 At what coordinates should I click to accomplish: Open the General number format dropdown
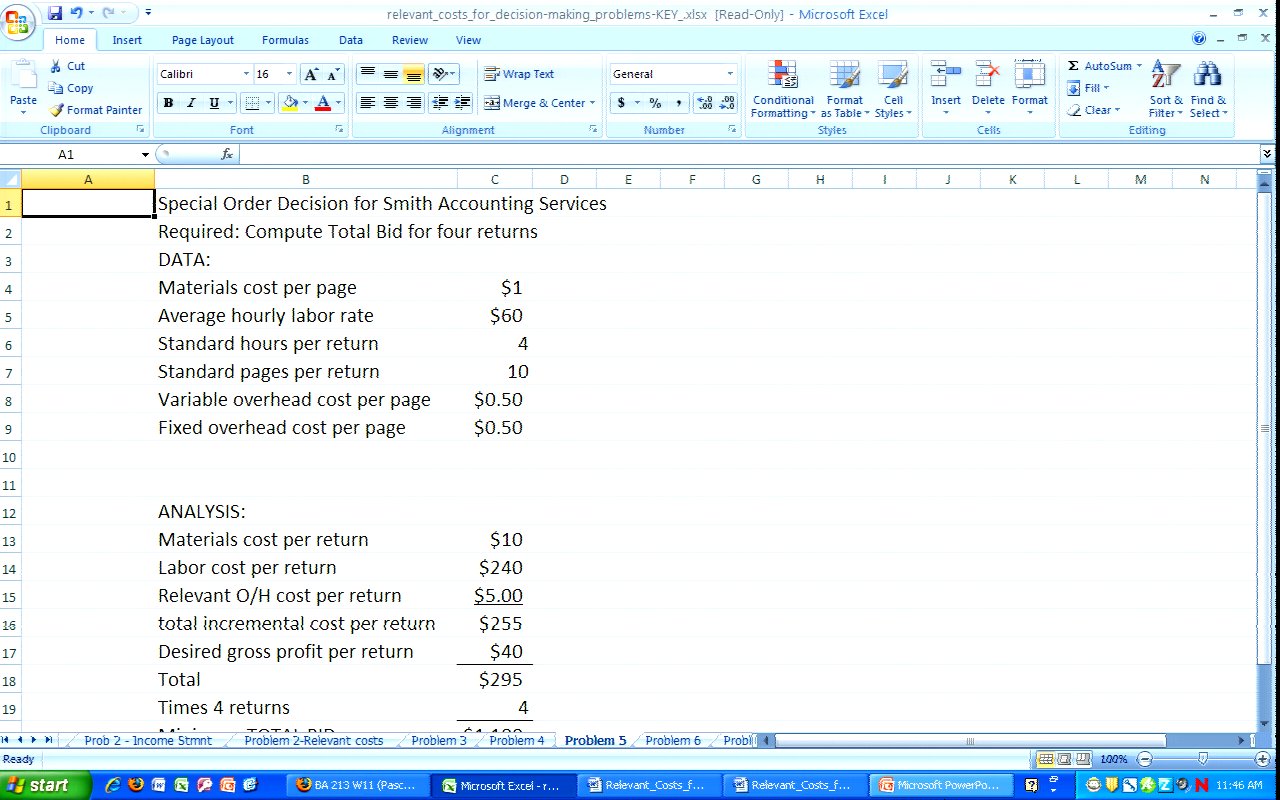[730, 74]
